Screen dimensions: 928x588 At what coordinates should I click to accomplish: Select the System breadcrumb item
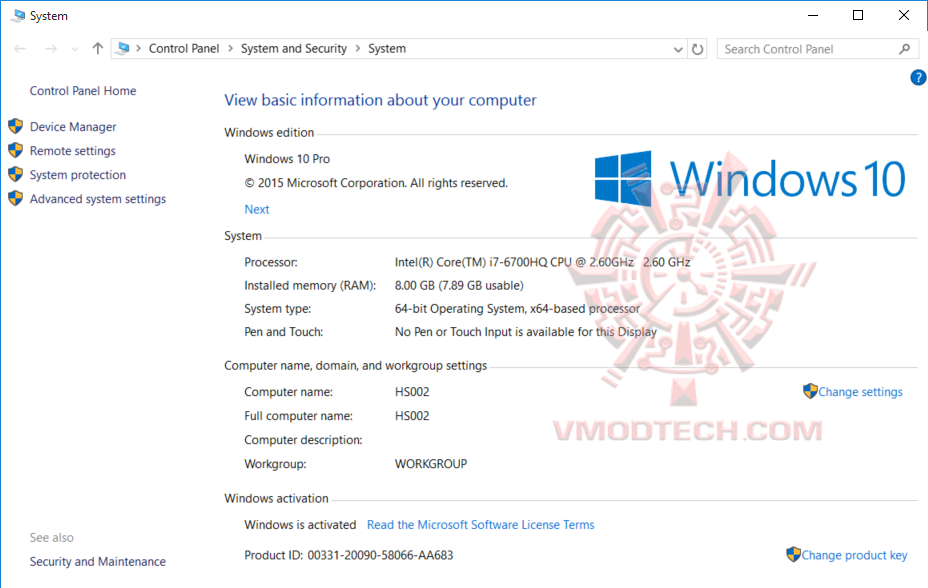tap(387, 49)
